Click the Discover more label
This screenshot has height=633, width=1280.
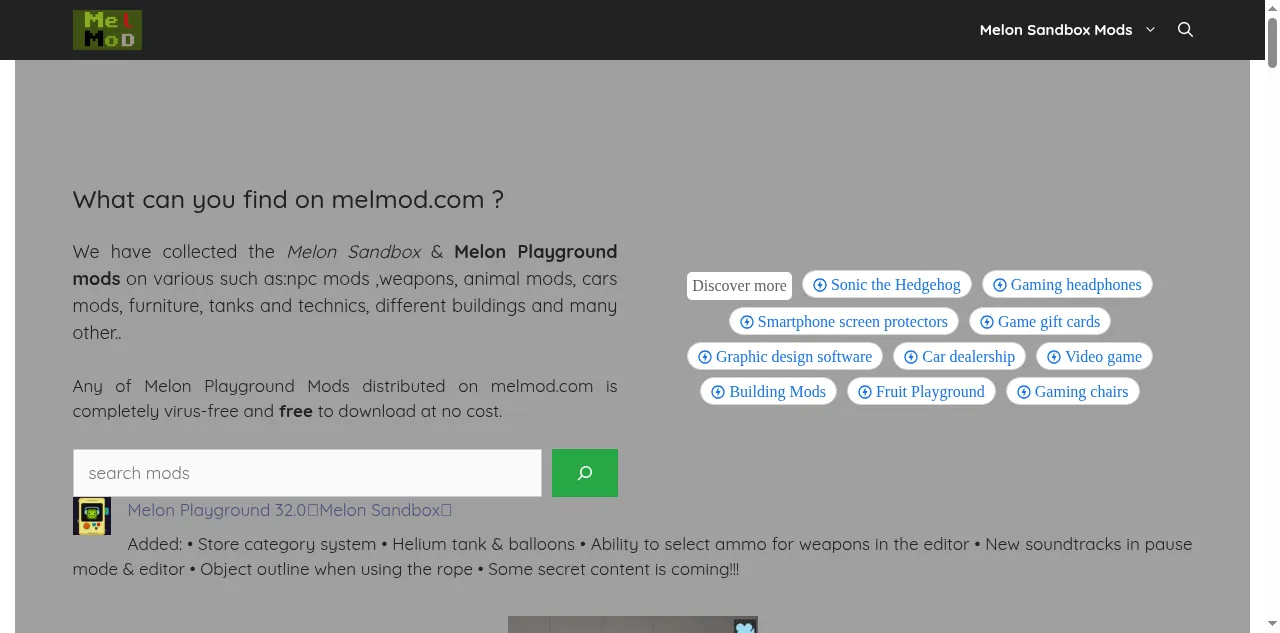(x=739, y=285)
